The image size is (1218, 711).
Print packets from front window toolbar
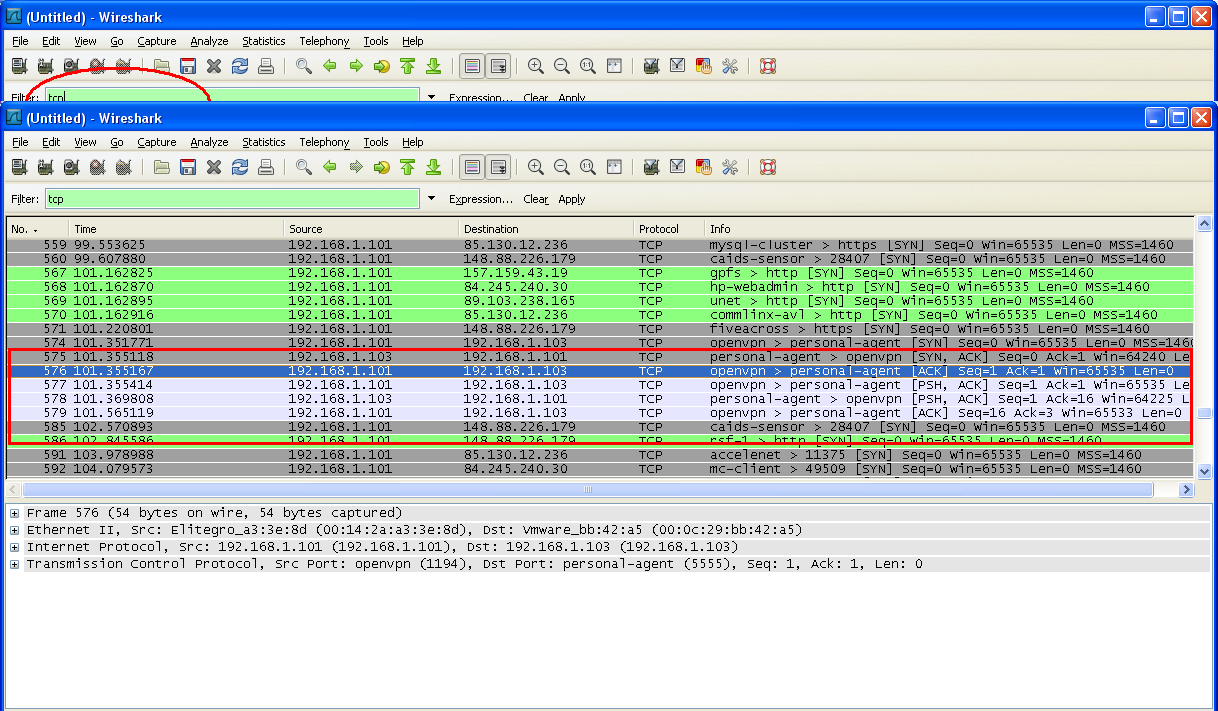point(265,167)
